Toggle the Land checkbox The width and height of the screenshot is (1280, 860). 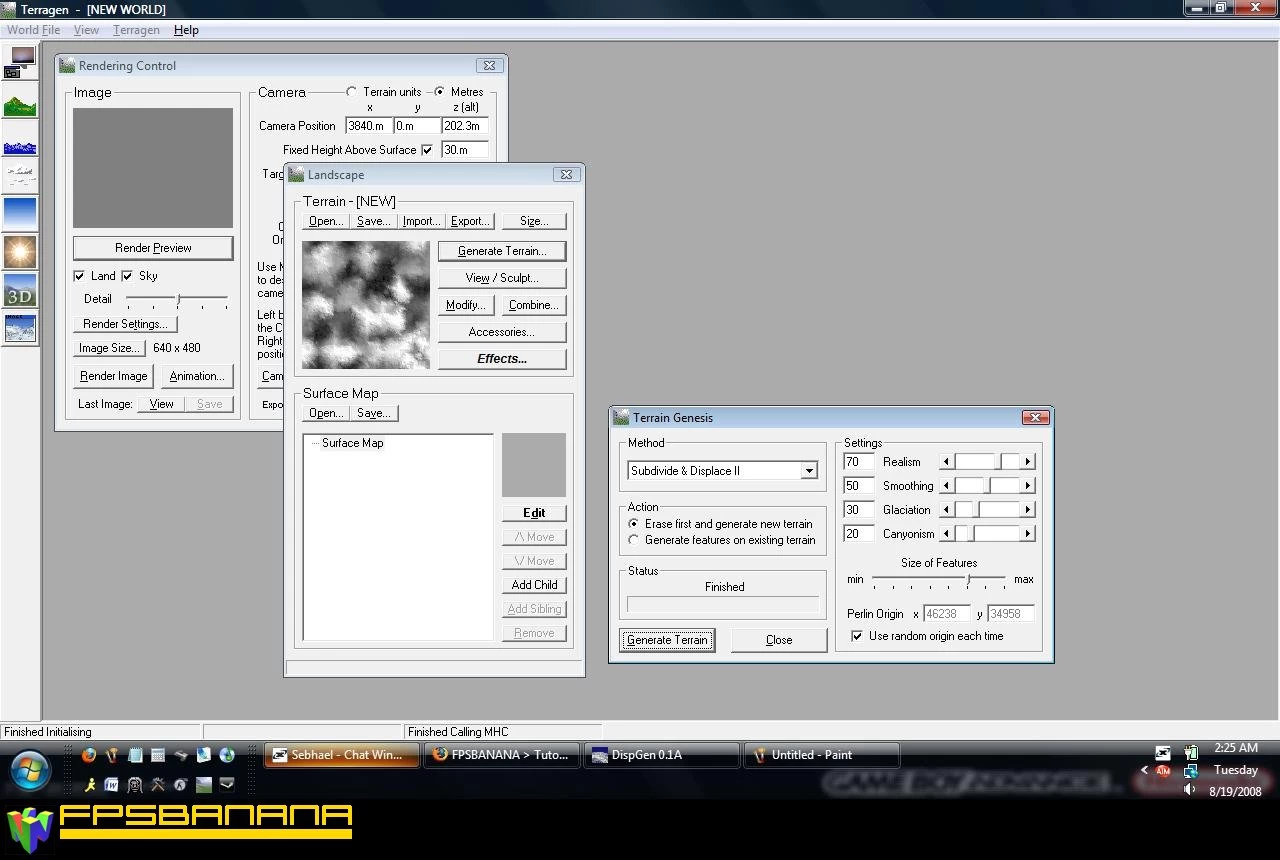coord(80,276)
